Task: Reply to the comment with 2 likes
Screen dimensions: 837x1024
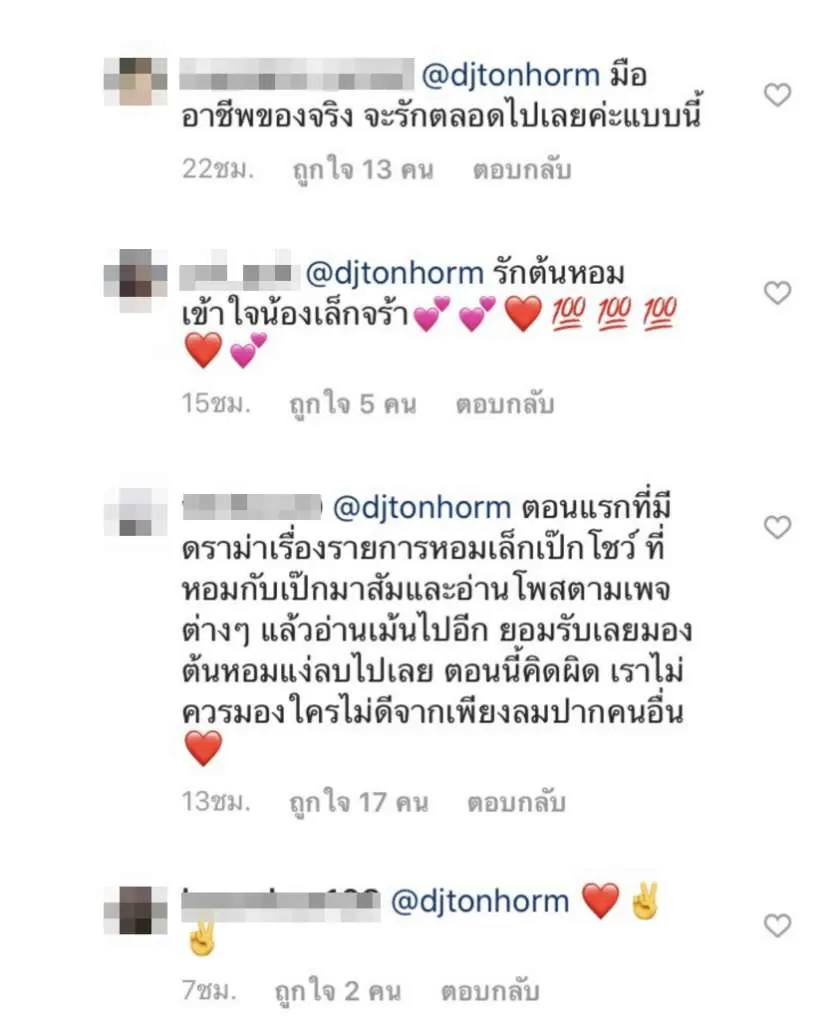Action: pyautogui.click(x=490, y=991)
